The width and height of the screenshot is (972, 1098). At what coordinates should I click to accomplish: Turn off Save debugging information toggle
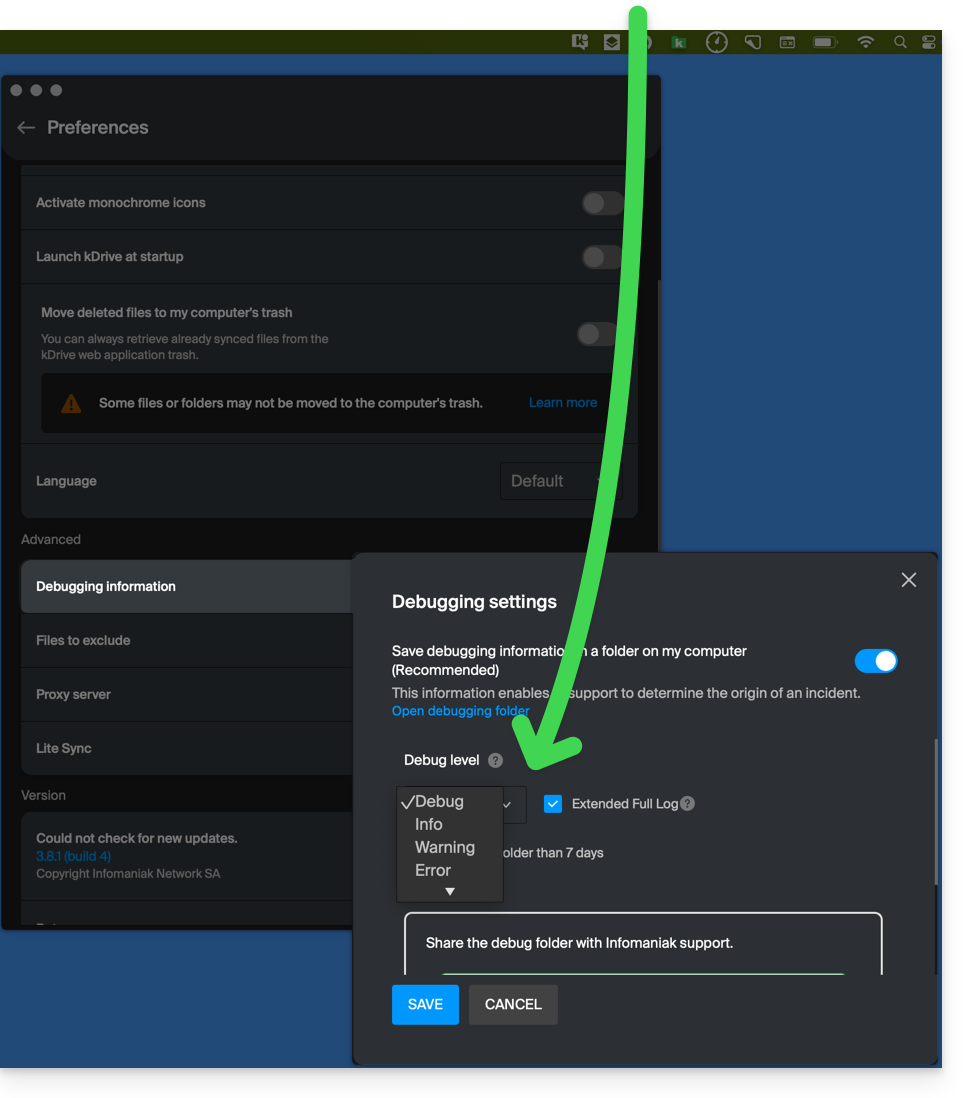click(876, 661)
